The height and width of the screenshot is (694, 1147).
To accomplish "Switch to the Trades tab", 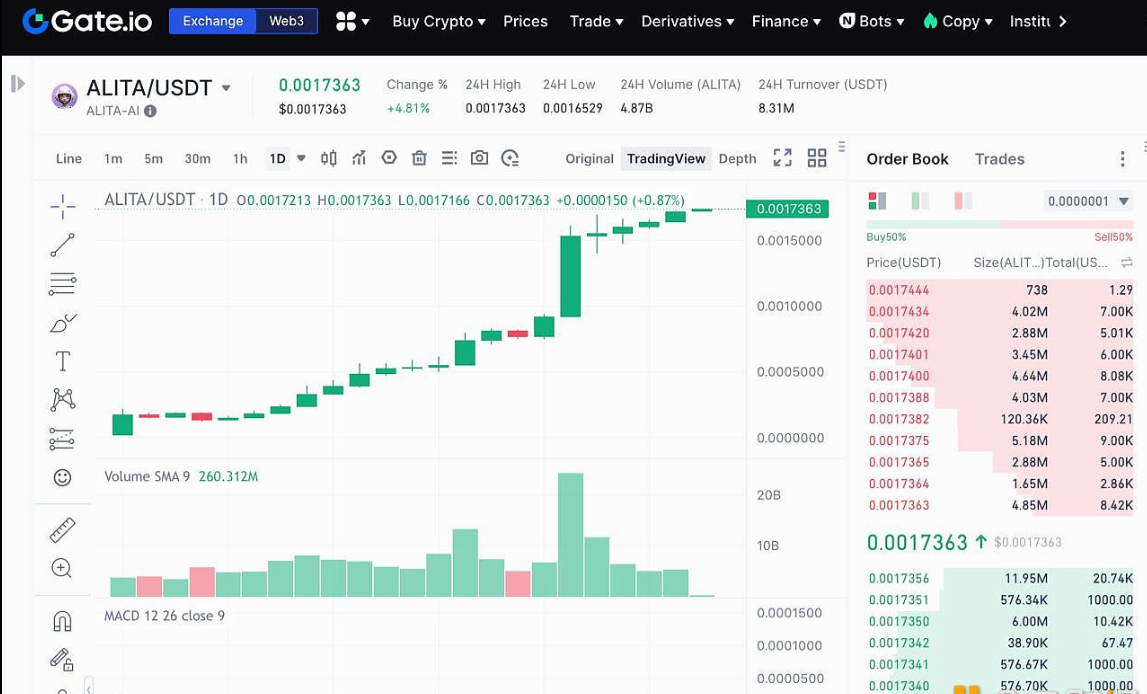I will pos(999,159).
